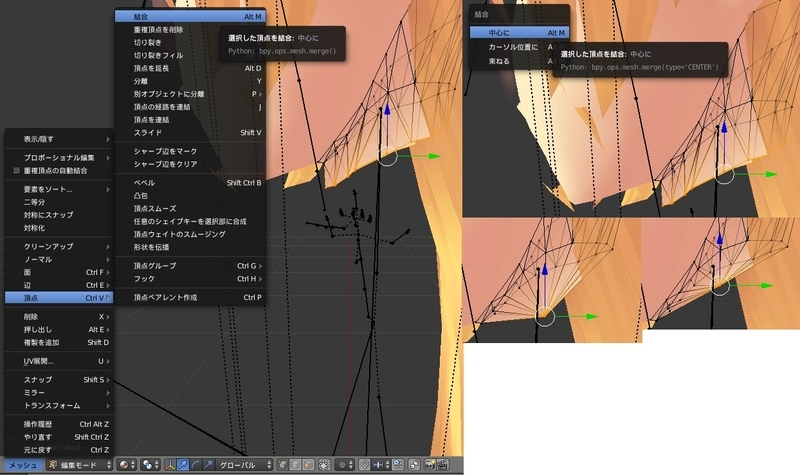Choose 頂点ペアレント作成 menu entry
The width and height of the screenshot is (800, 475).
[x=190, y=297]
